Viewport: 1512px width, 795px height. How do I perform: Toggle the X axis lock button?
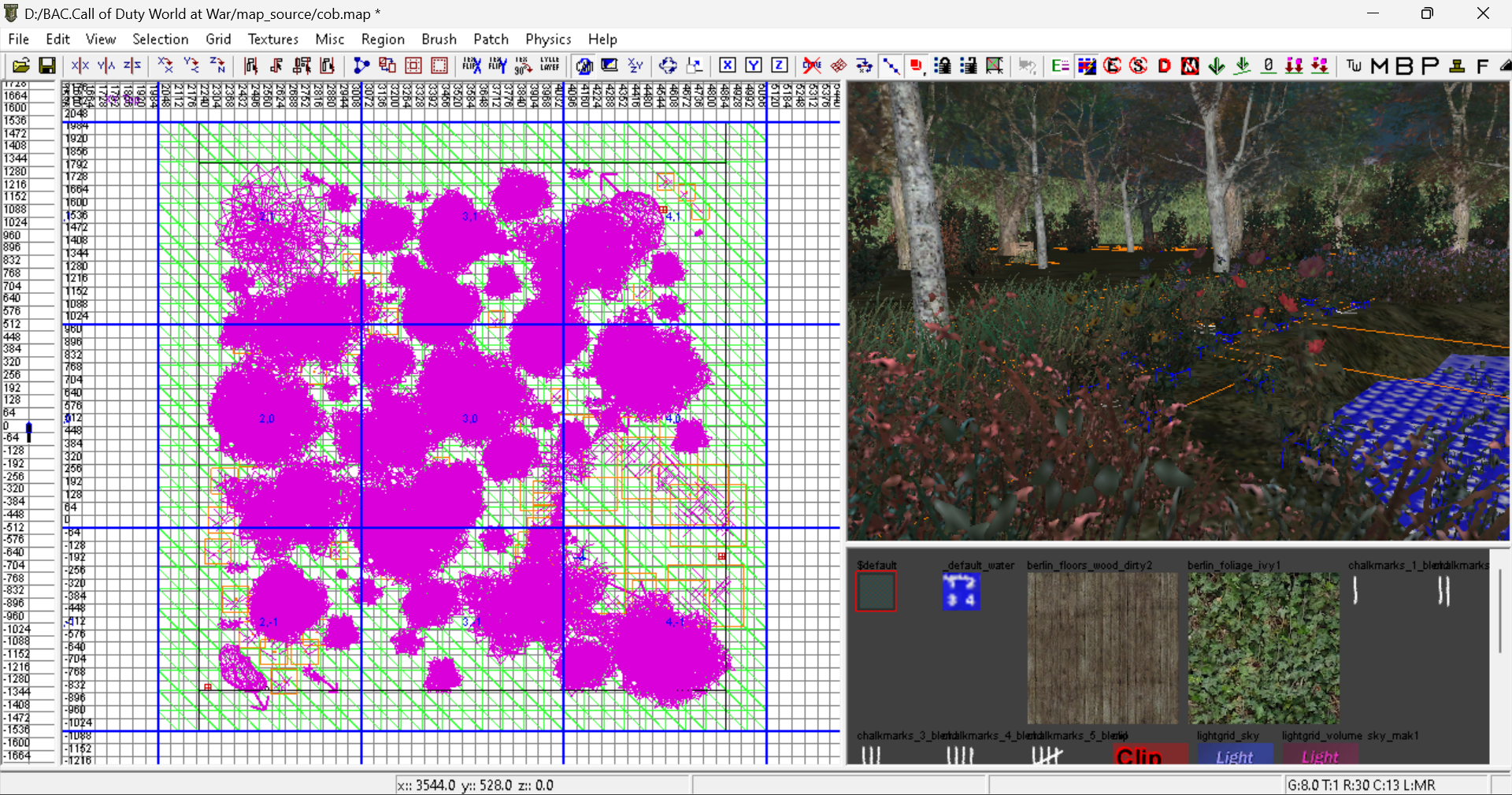point(728,66)
